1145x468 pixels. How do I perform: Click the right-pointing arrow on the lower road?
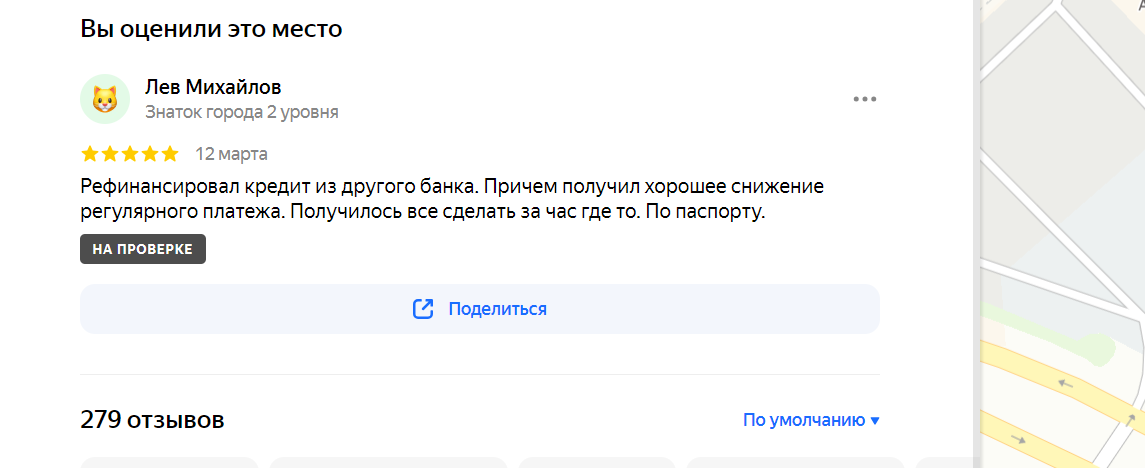pyautogui.click(x=1017, y=440)
